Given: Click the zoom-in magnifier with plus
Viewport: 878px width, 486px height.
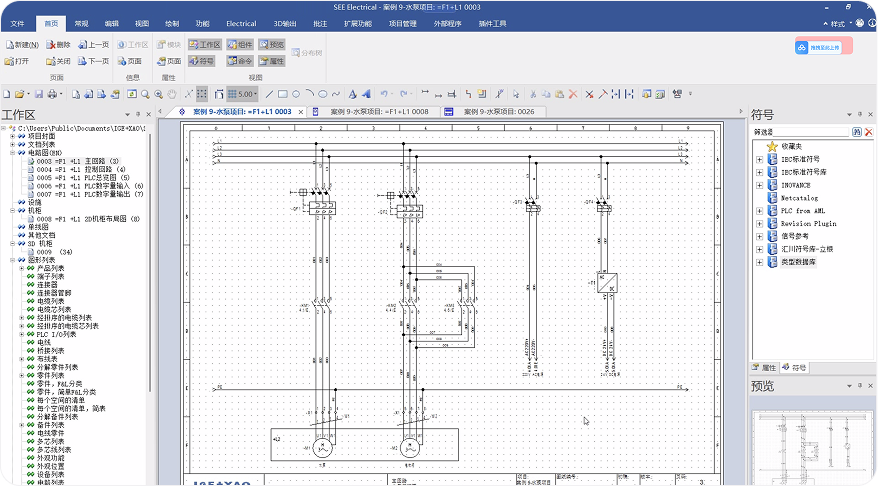Looking at the screenshot, I should (x=158, y=94).
